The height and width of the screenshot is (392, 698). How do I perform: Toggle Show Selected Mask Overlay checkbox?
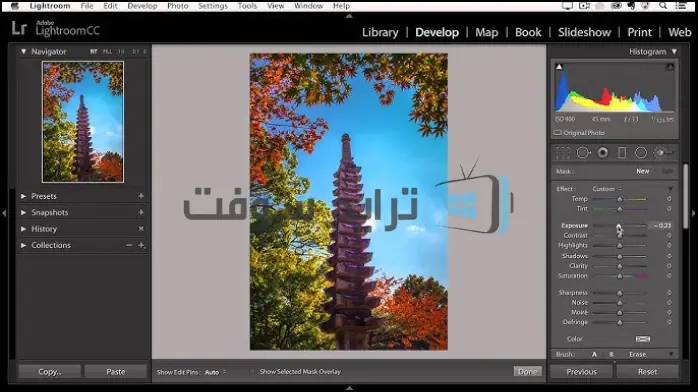(252, 372)
